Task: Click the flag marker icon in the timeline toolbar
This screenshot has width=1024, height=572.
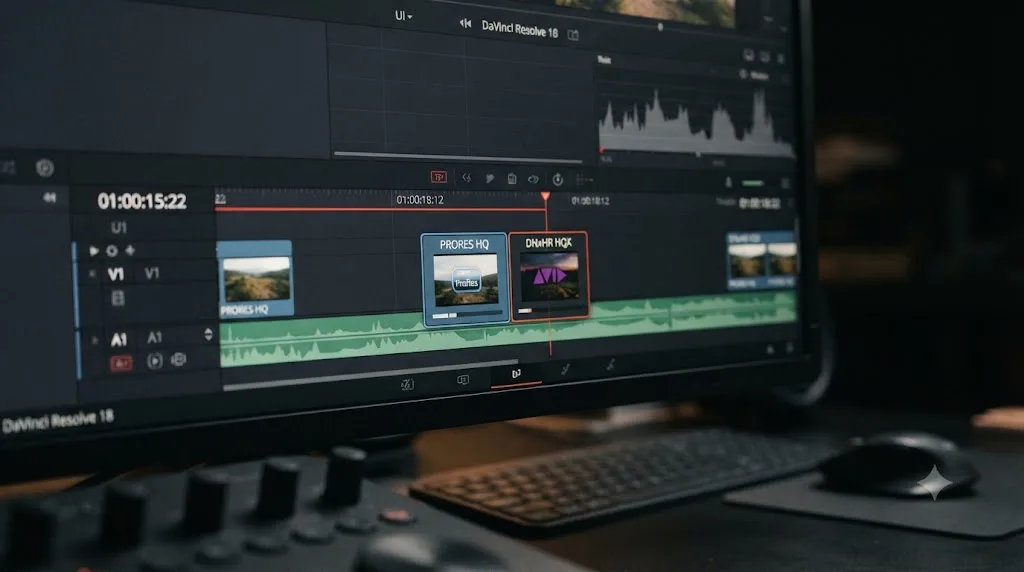Action: (x=490, y=178)
